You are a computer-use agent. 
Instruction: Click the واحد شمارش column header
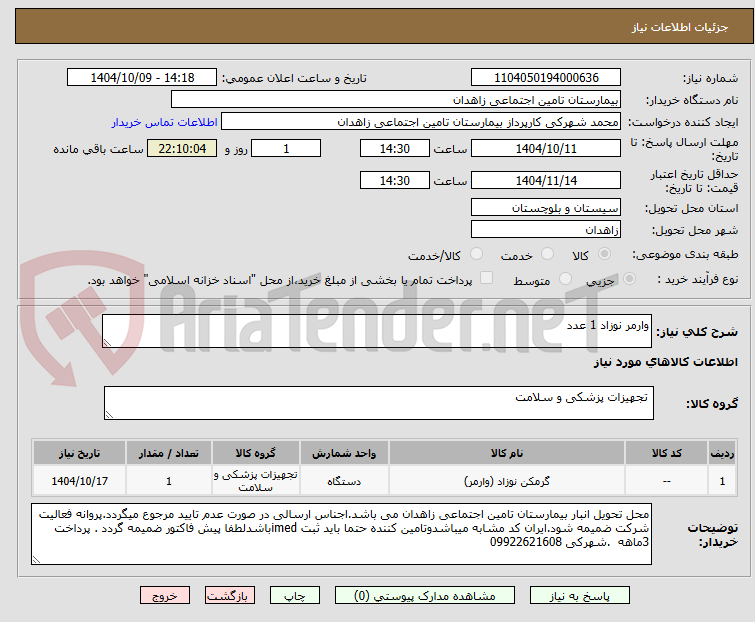(344, 453)
